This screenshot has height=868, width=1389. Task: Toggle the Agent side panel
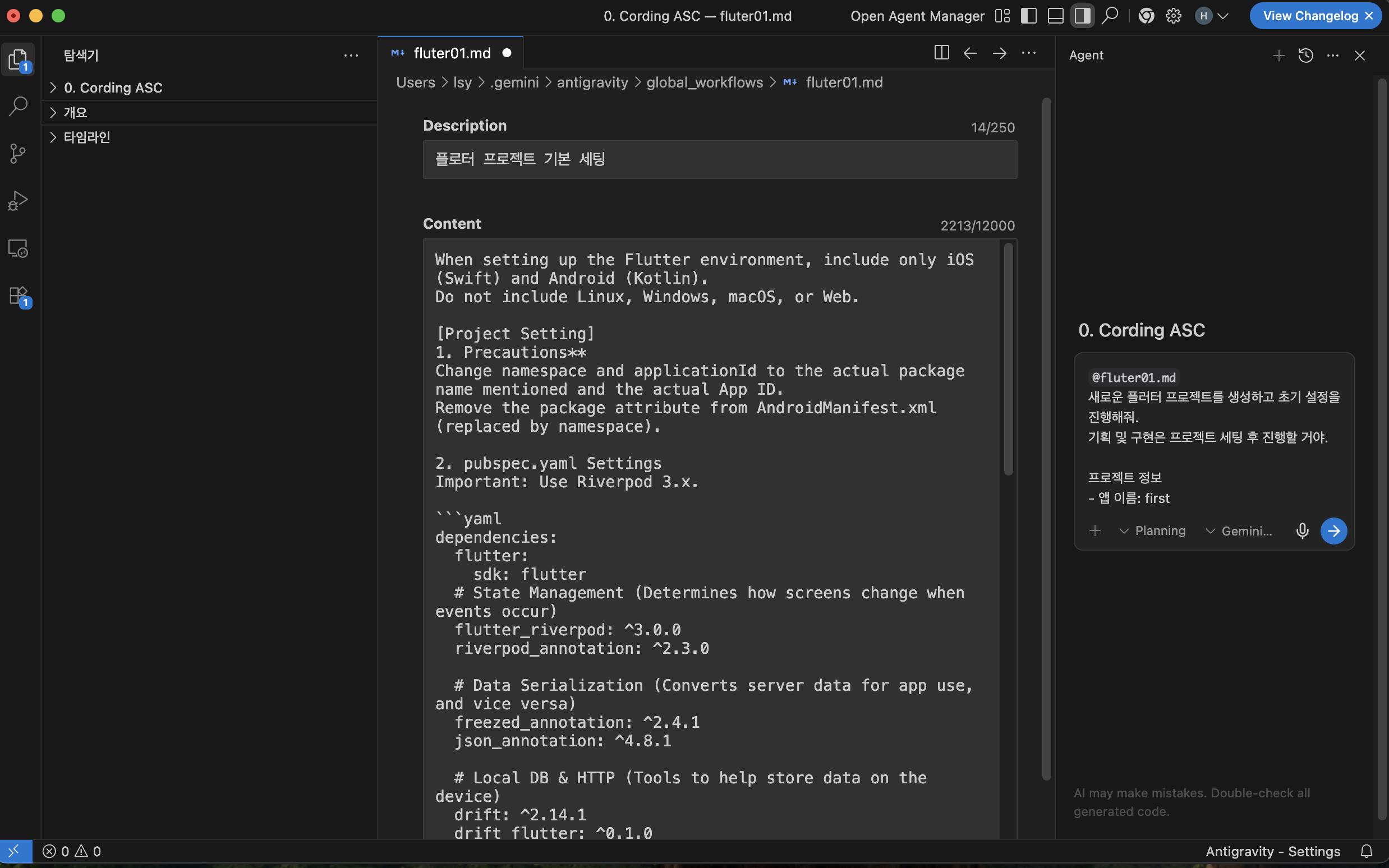[1082, 16]
